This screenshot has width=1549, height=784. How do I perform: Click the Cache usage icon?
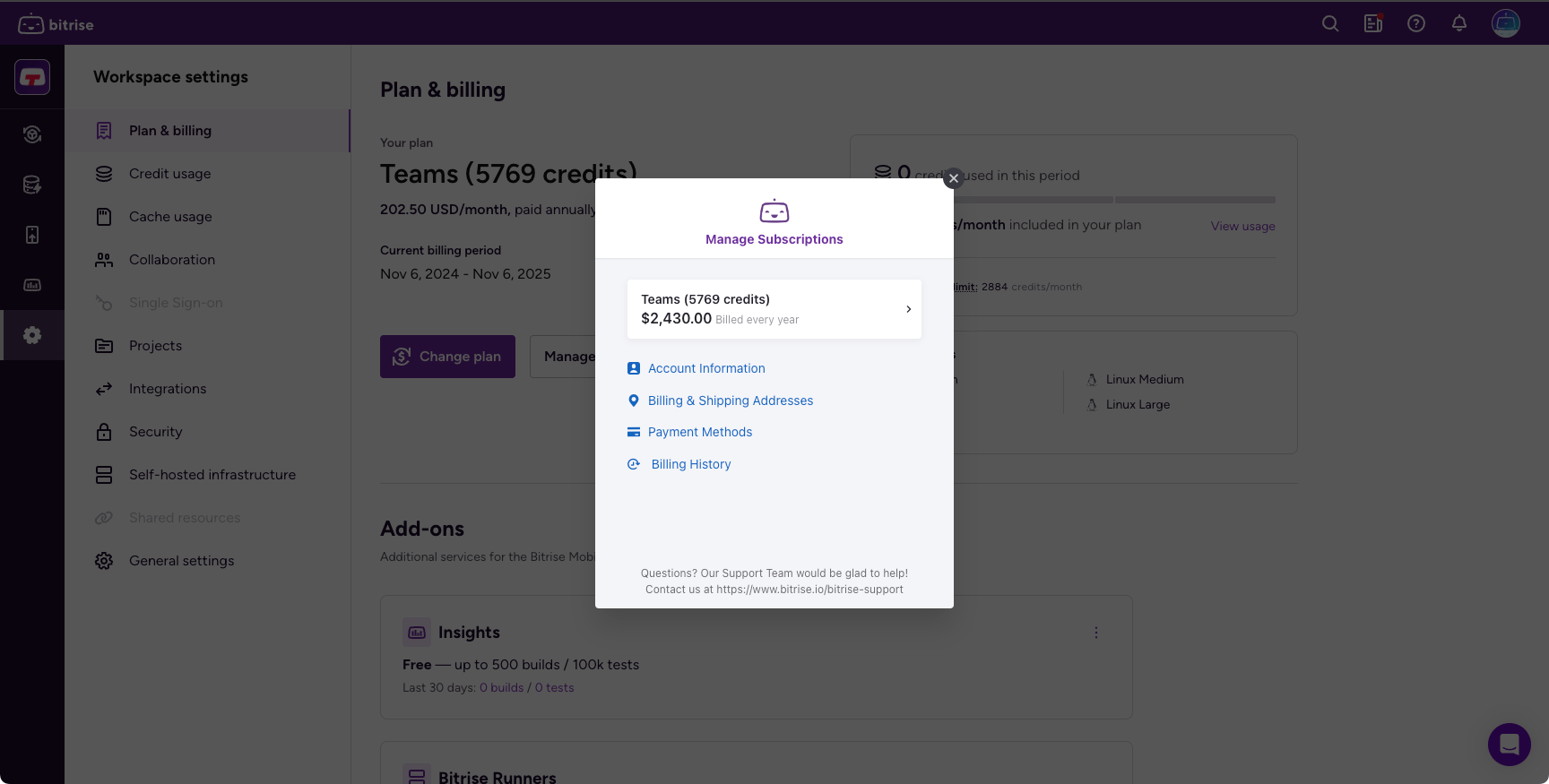click(104, 217)
